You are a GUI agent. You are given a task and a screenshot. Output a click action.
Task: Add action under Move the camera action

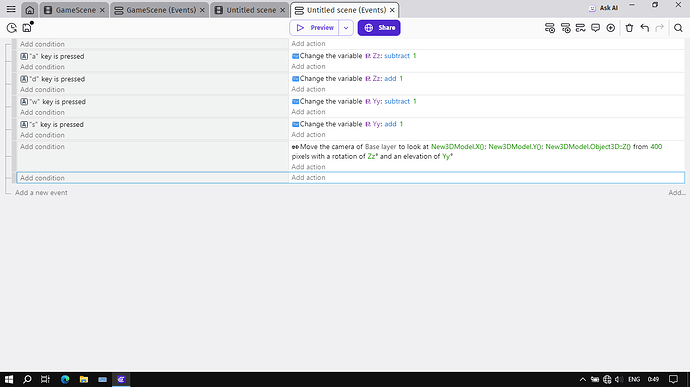coord(308,167)
